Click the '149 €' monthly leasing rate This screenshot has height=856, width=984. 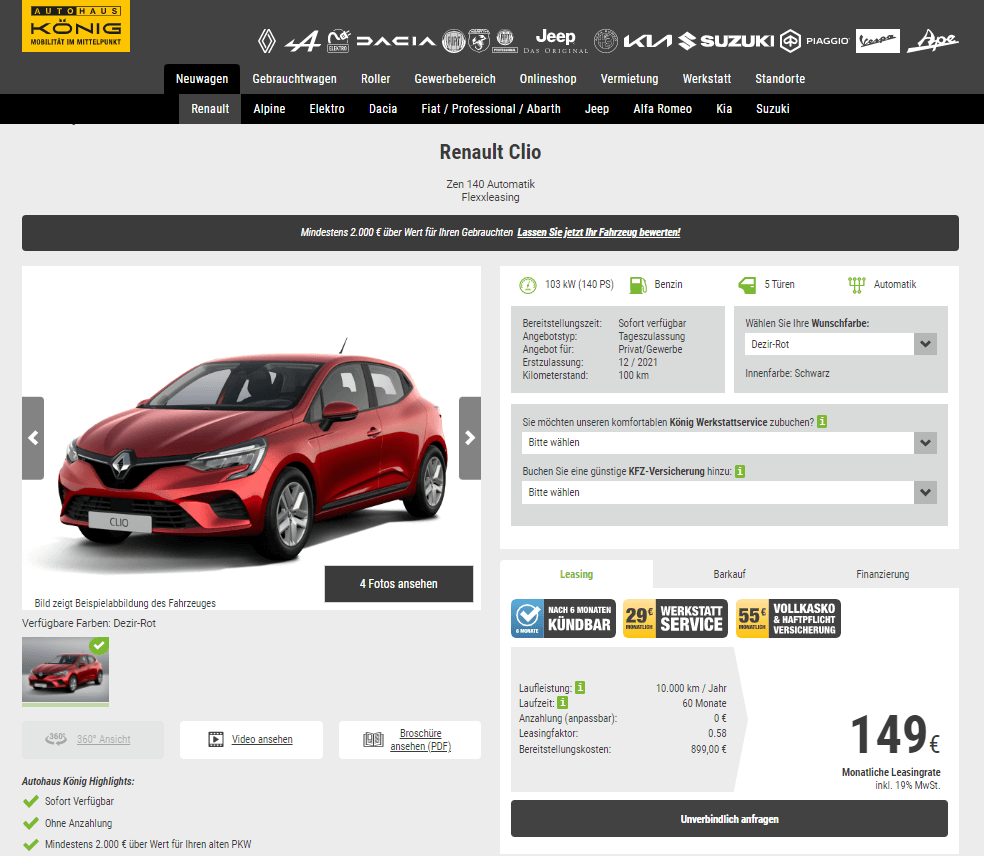[x=895, y=735]
